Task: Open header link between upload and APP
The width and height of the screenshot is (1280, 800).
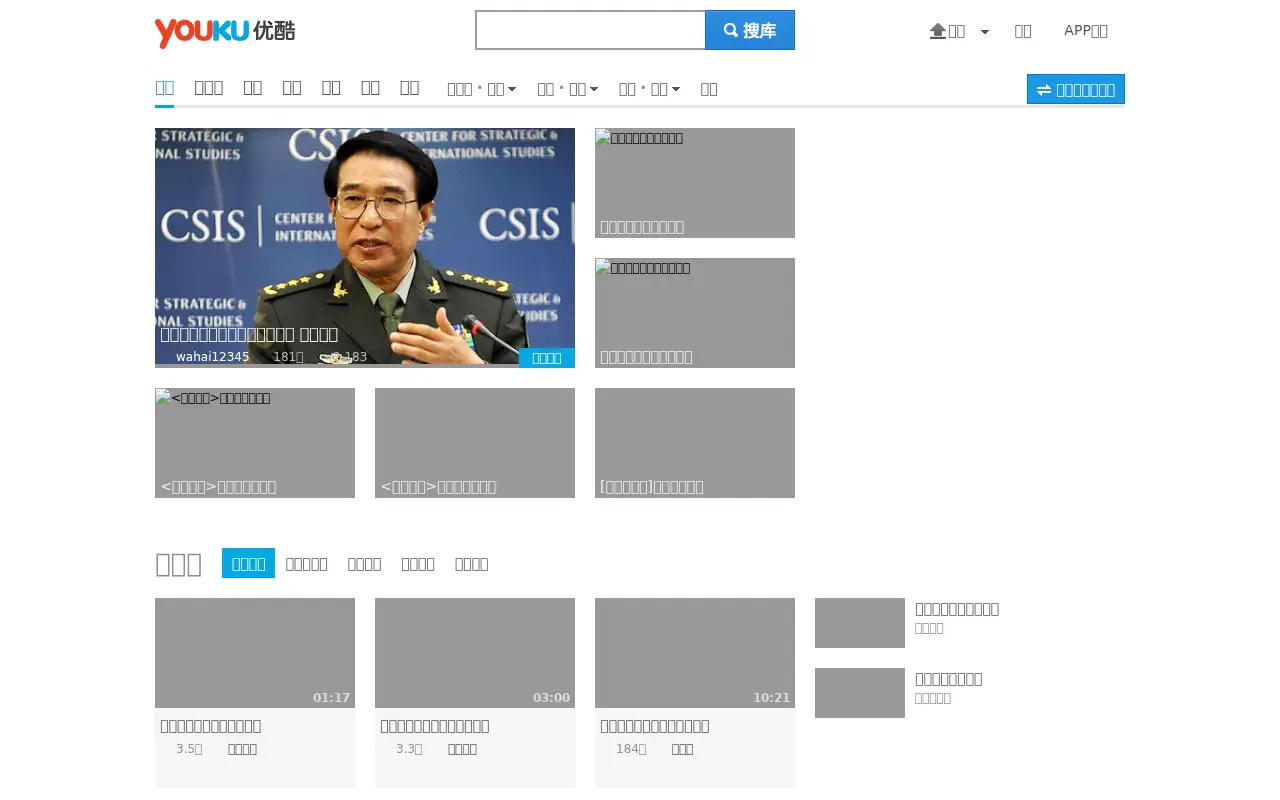Action: [1023, 31]
